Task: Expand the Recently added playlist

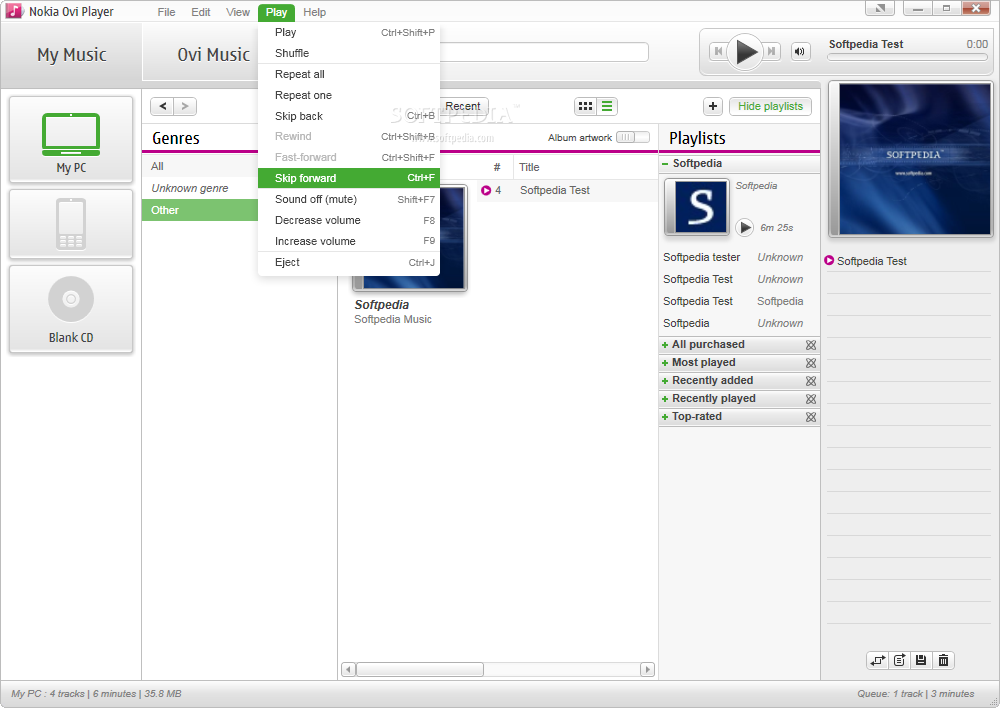Action: click(x=665, y=381)
